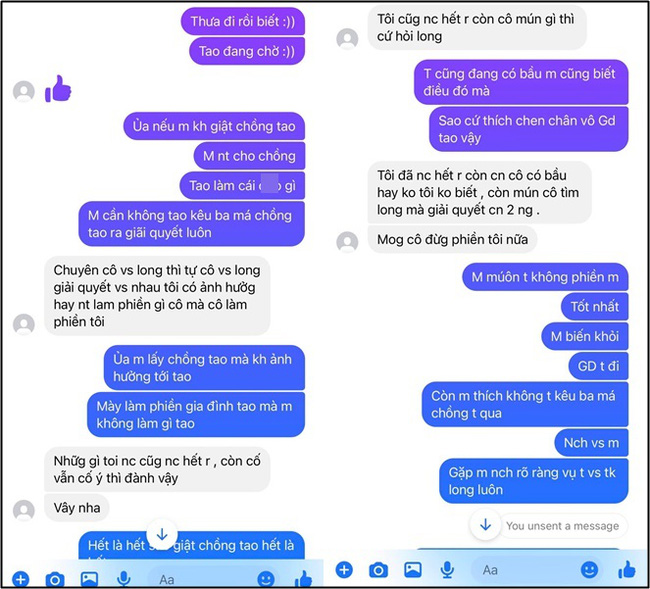650x589 pixels.
Task: Tap the plus icon in right chat toolbar
Action: click(344, 570)
